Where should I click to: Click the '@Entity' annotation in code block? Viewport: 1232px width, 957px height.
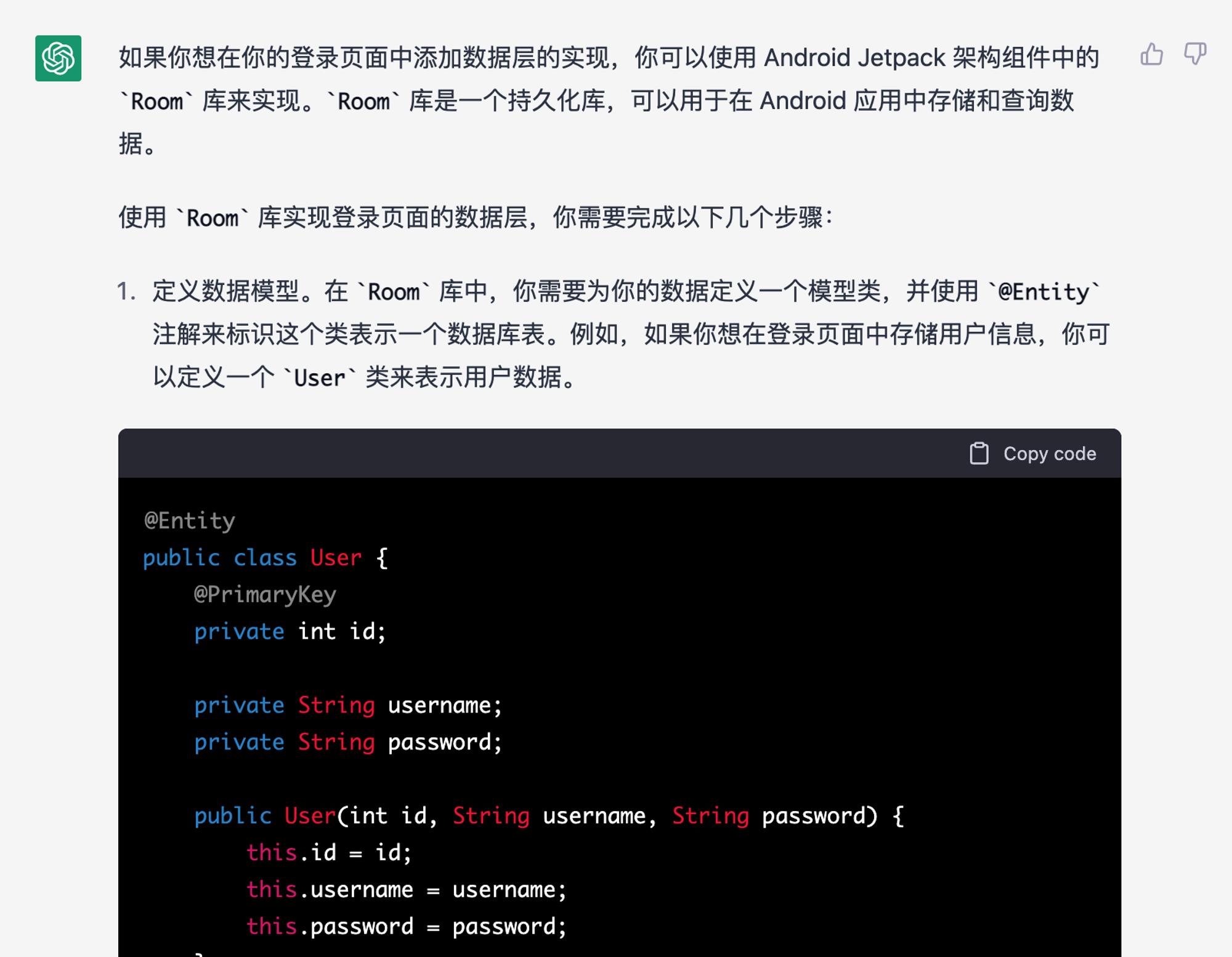(x=190, y=521)
